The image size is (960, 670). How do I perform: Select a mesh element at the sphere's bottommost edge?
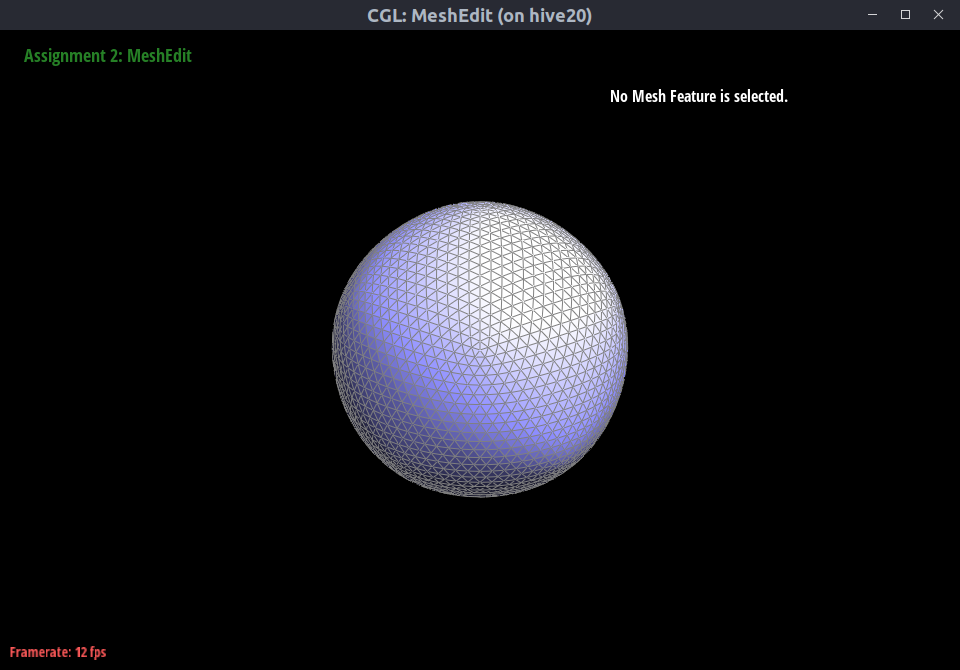[480, 493]
